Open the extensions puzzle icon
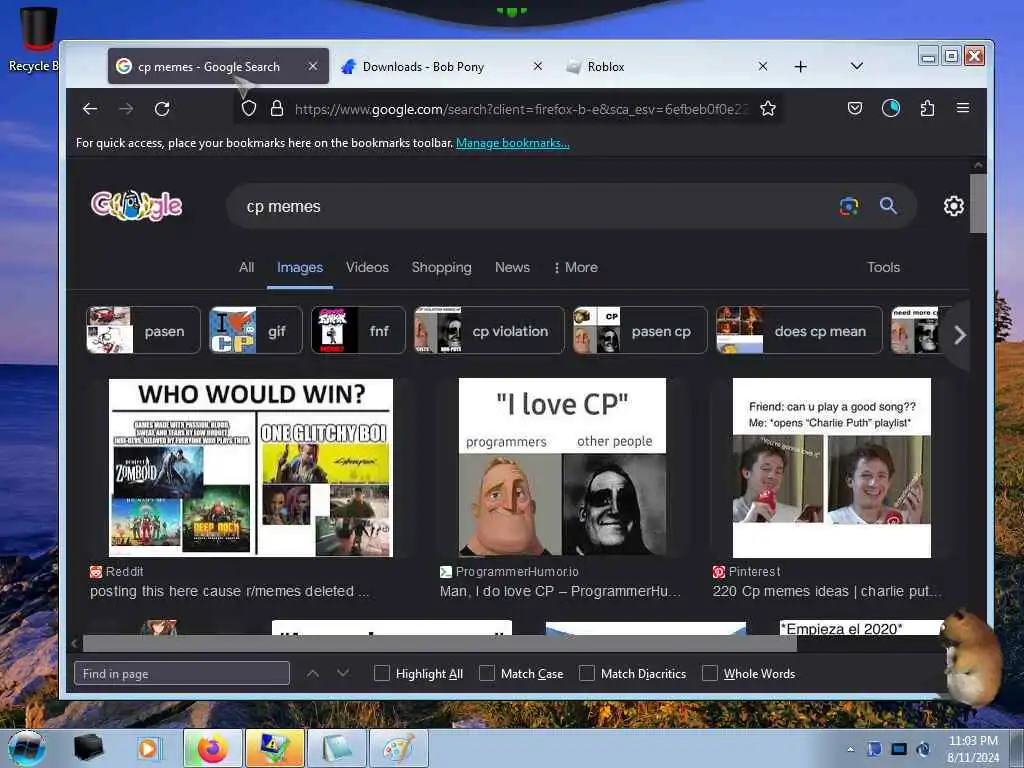 (x=927, y=108)
